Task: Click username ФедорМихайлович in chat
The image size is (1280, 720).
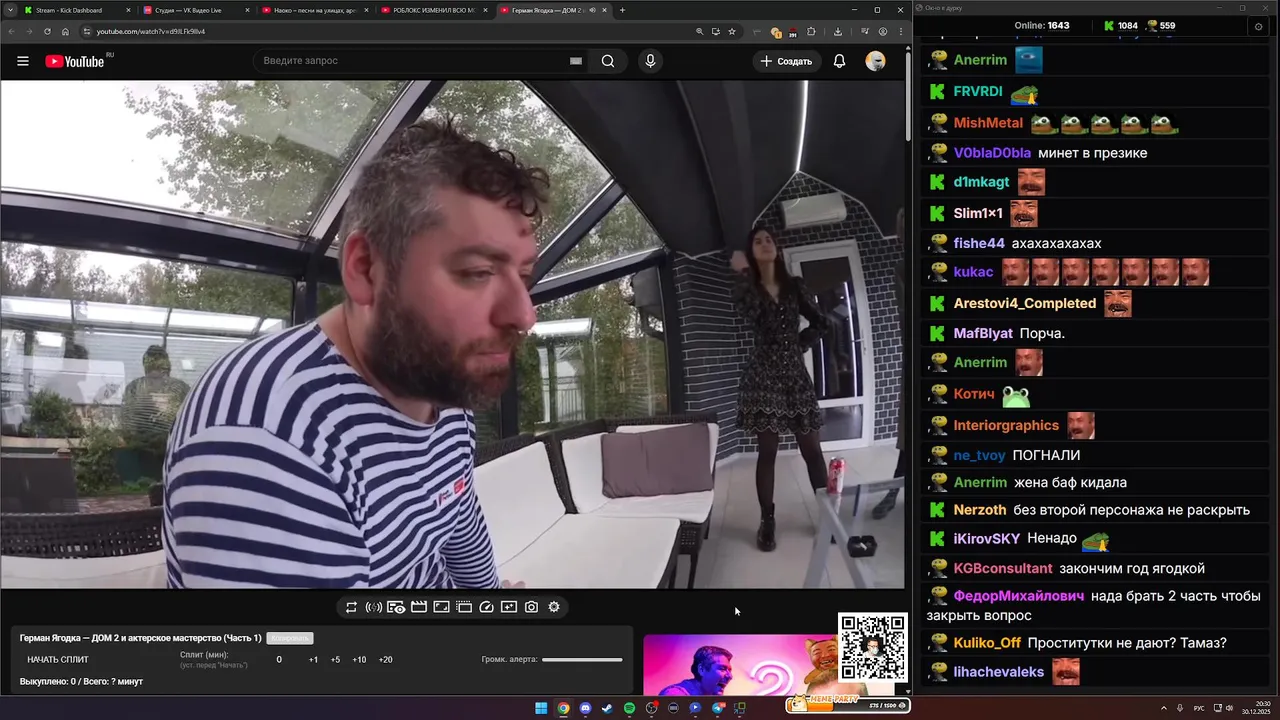Action: tap(1019, 595)
